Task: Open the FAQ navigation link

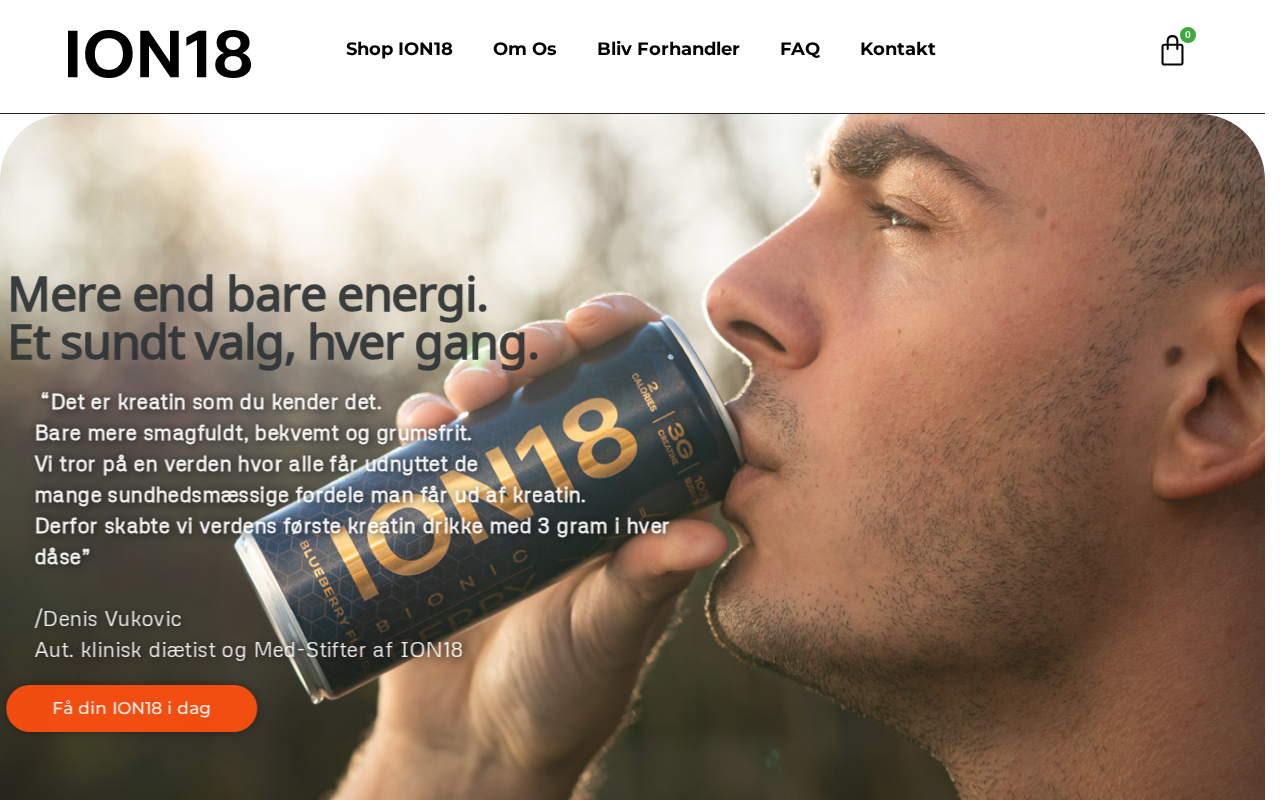Action: pos(800,49)
